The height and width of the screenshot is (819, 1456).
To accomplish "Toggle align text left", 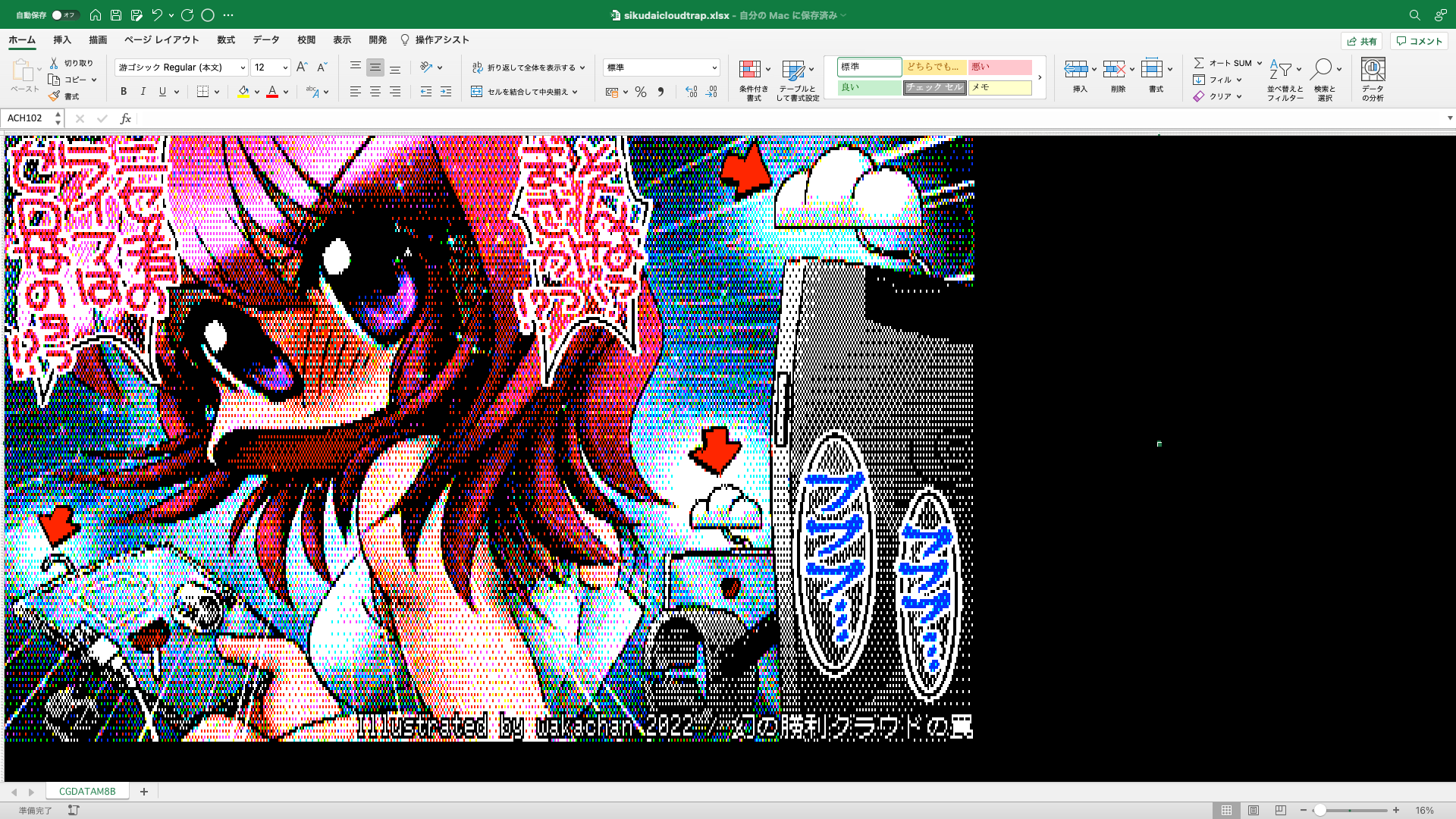I will (x=355, y=92).
